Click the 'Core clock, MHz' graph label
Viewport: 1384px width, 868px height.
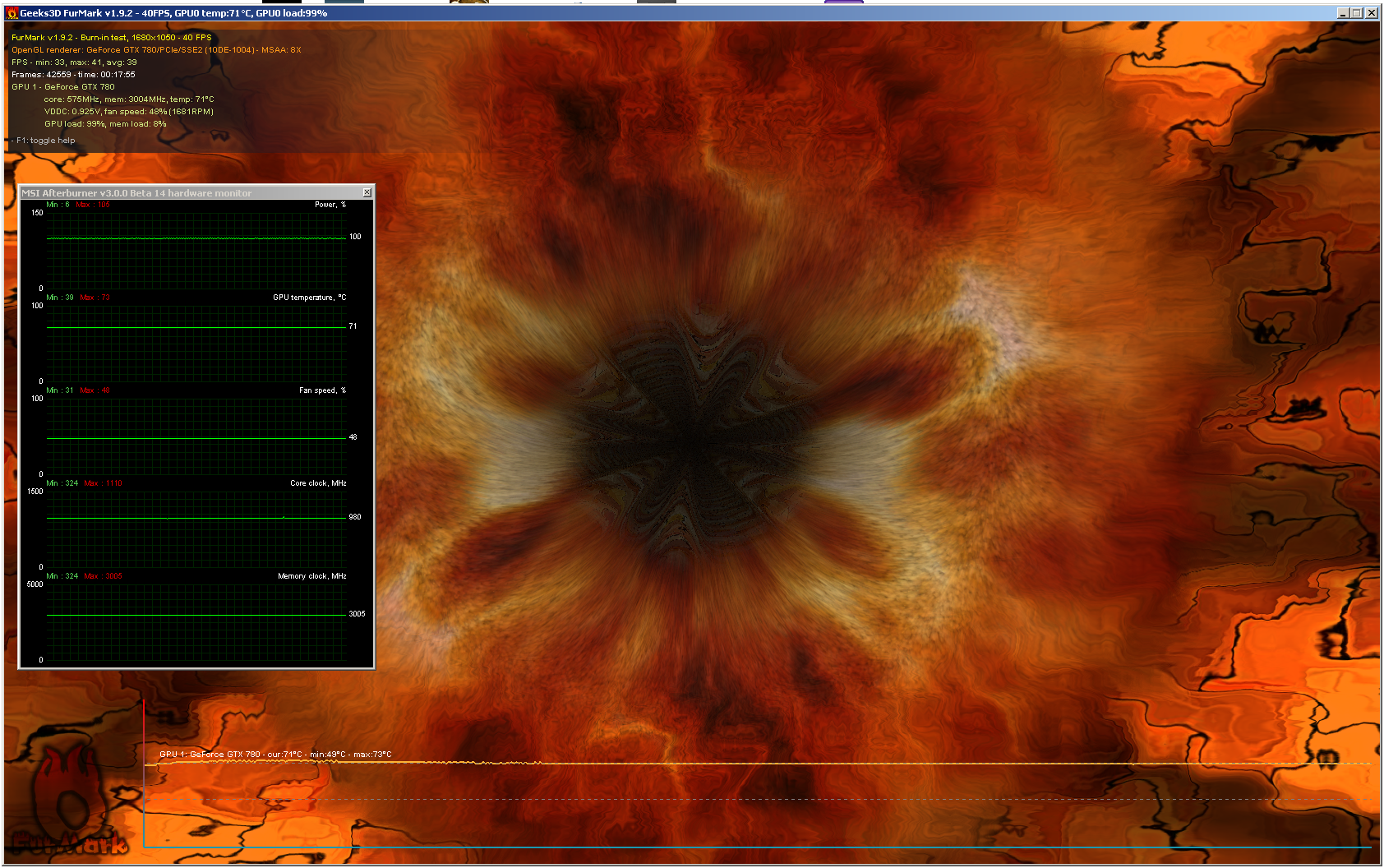pyautogui.click(x=318, y=483)
